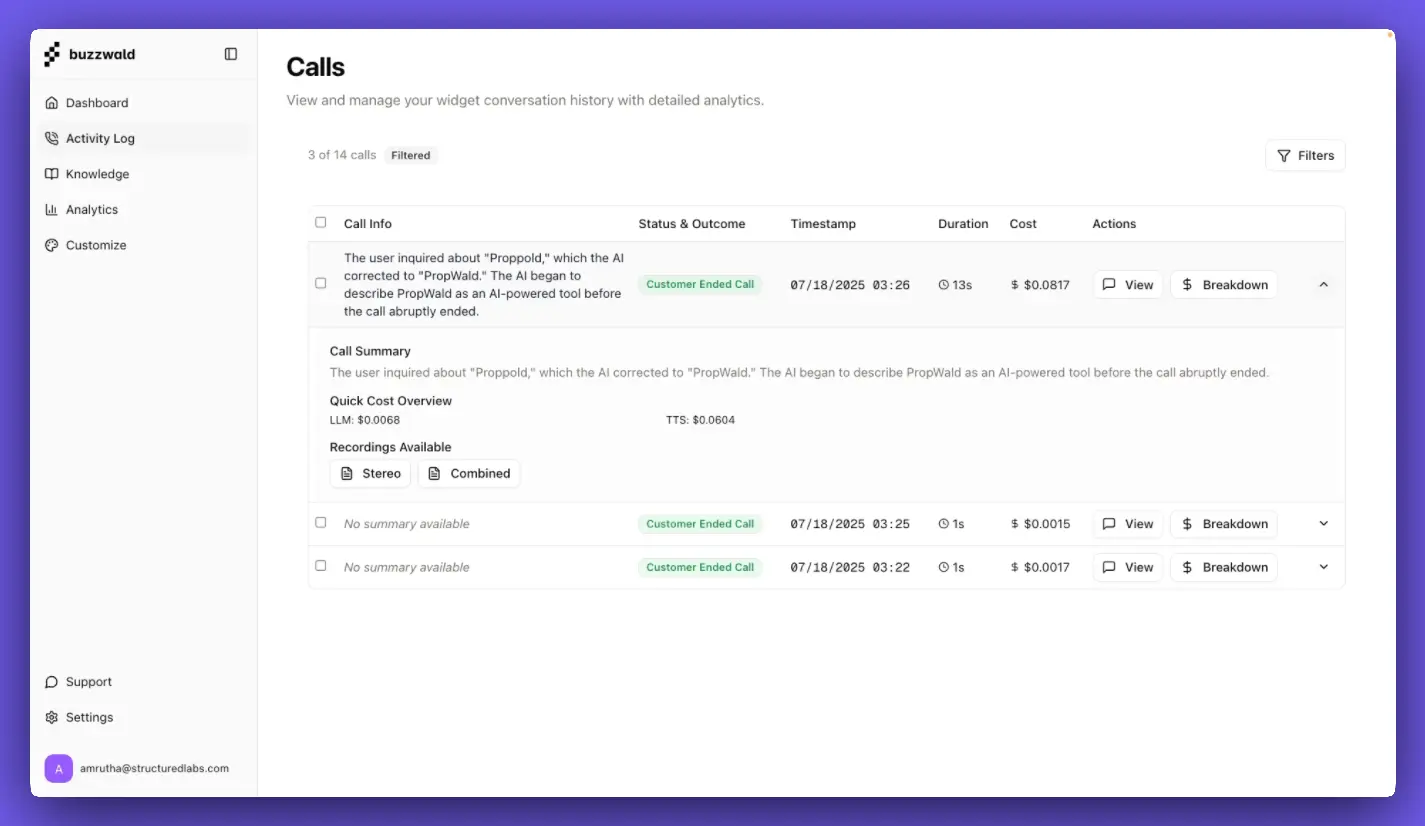Switch to the Dashboard sidebar entry
This screenshot has height=826, width=1425.
point(97,102)
